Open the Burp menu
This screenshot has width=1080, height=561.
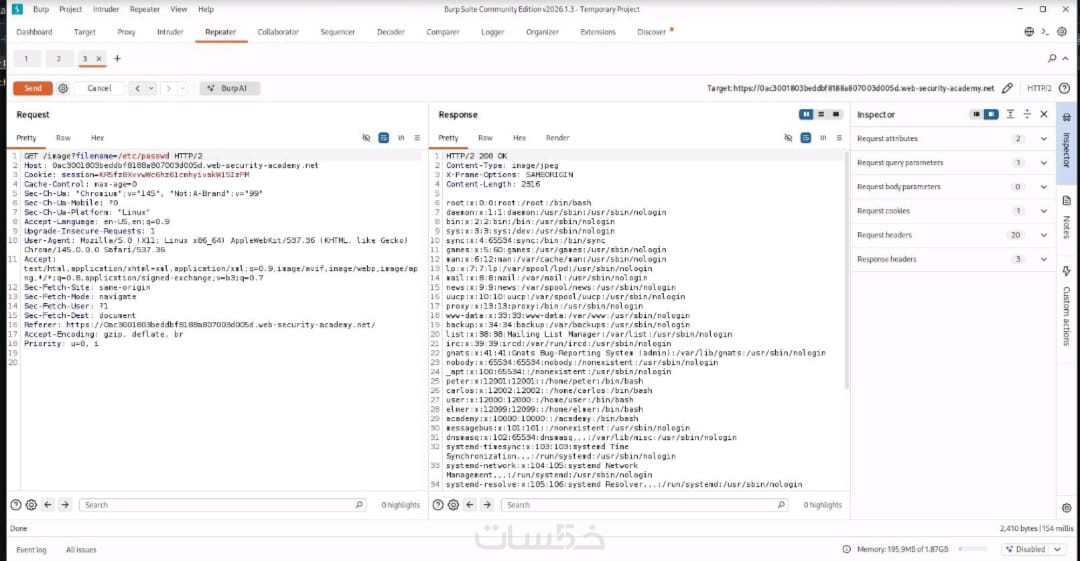[x=41, y=9]
